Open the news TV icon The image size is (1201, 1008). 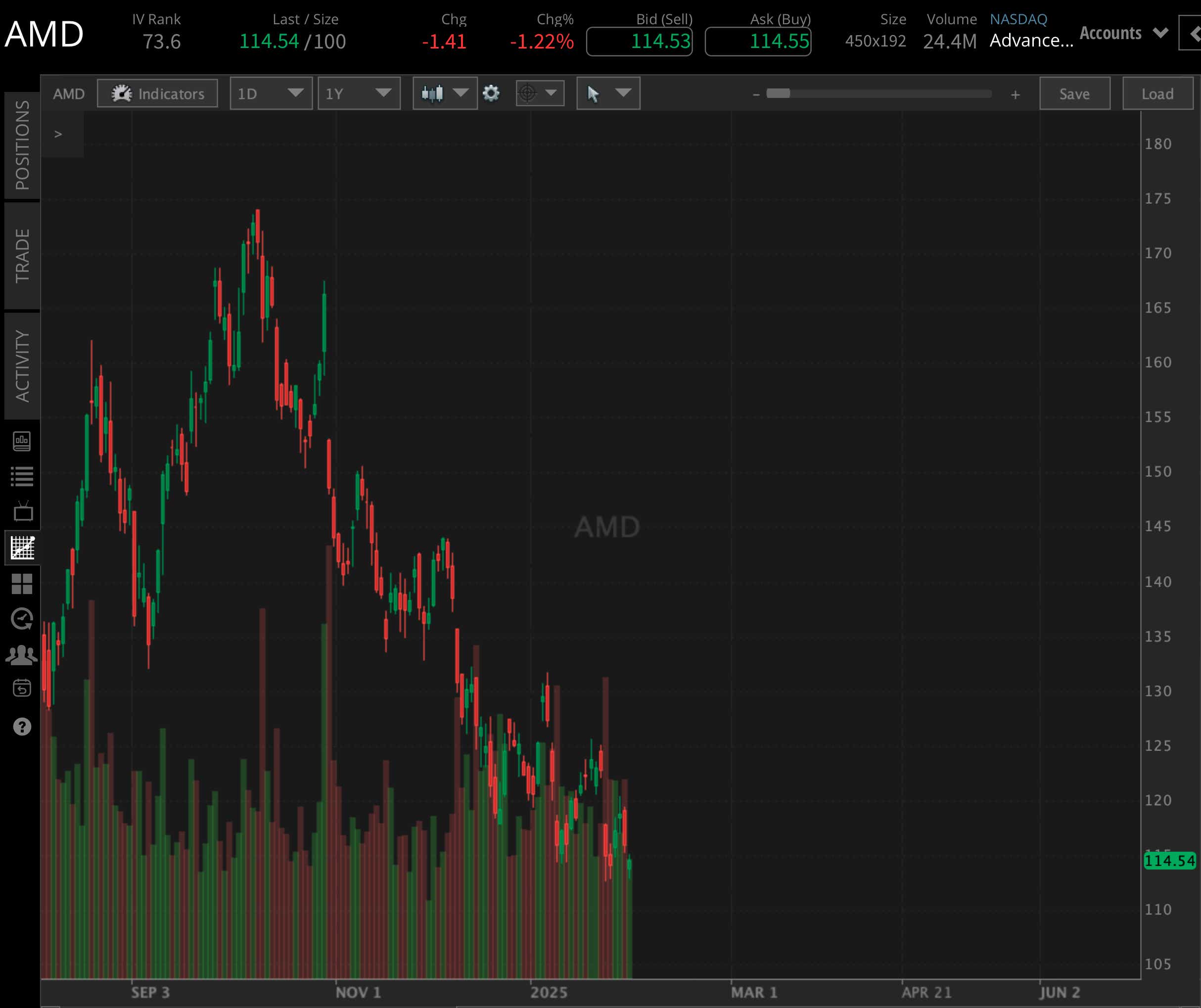click(x=22, y=512)
